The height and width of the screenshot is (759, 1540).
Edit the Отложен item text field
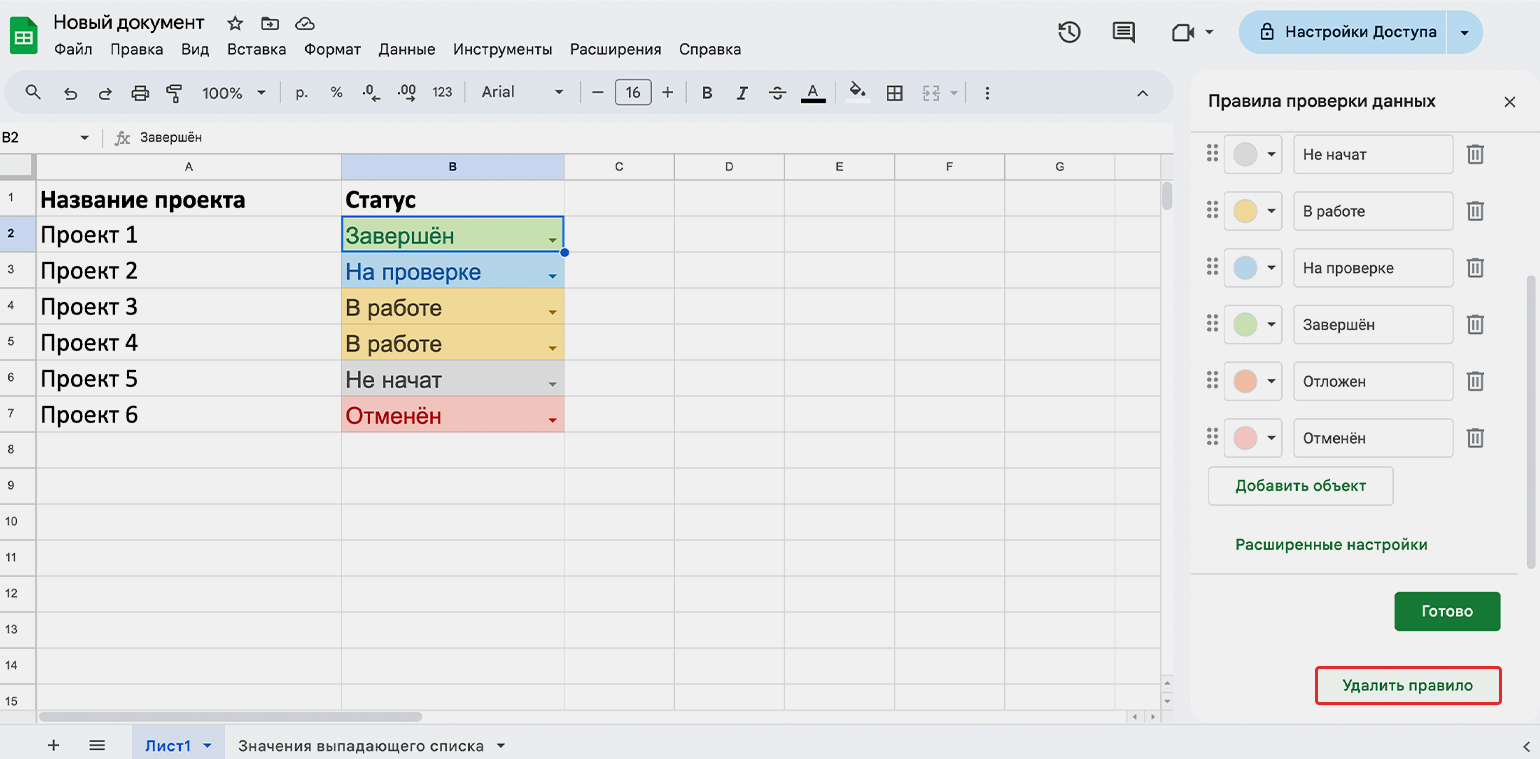1373,381
